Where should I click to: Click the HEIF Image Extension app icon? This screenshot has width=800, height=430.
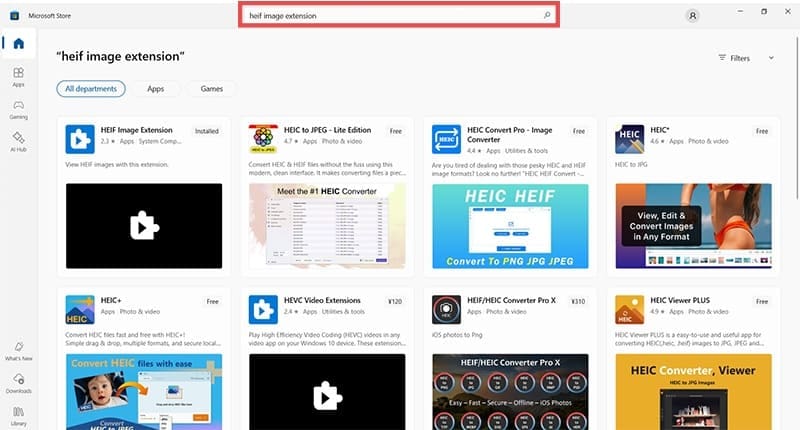(x=80, y=139)
